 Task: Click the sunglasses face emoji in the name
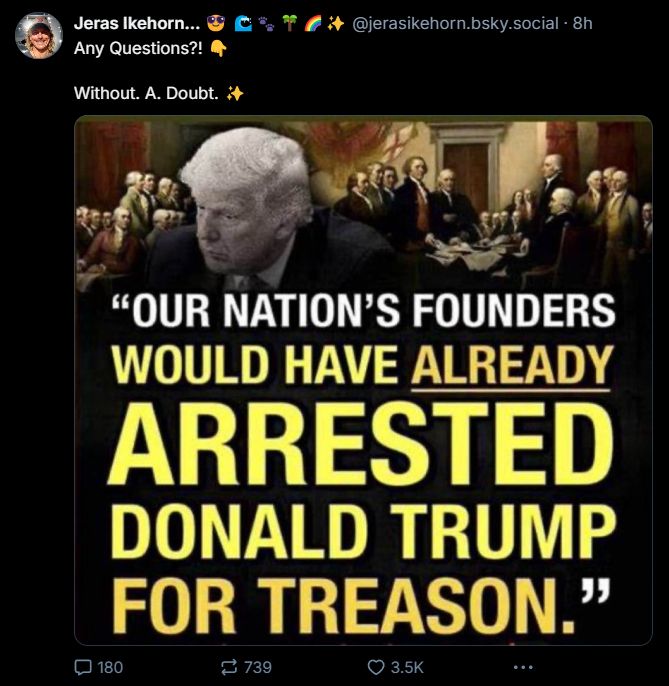216,23
